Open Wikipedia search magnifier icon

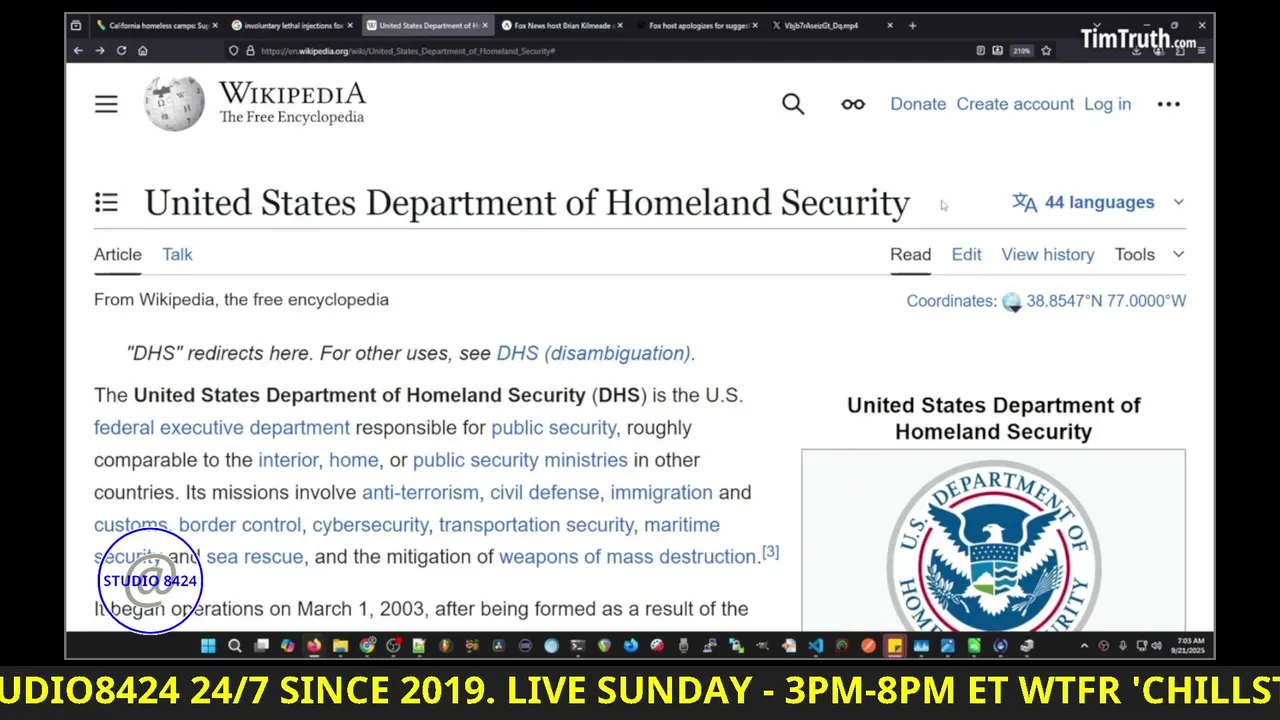coord(793,104)
